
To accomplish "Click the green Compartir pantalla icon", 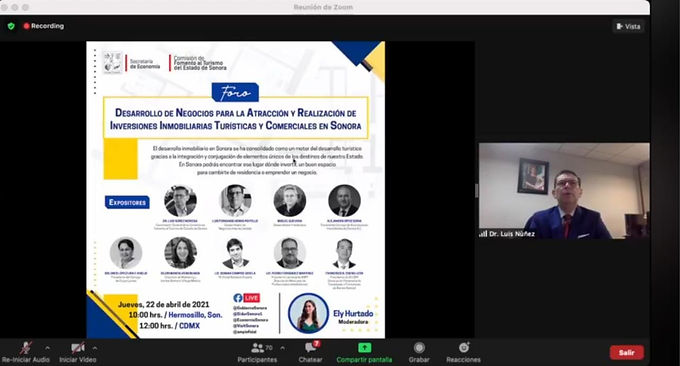I will coord(364,347).
